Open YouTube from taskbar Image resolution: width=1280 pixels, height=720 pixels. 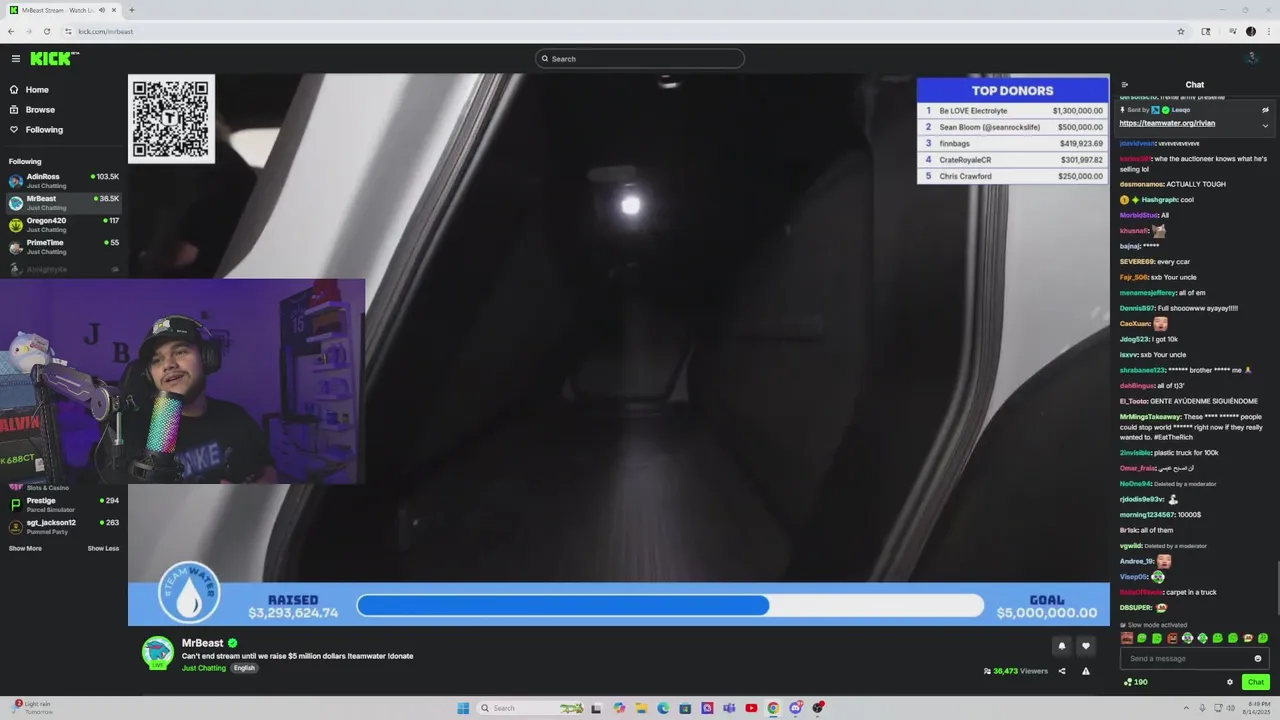(751, 708)
